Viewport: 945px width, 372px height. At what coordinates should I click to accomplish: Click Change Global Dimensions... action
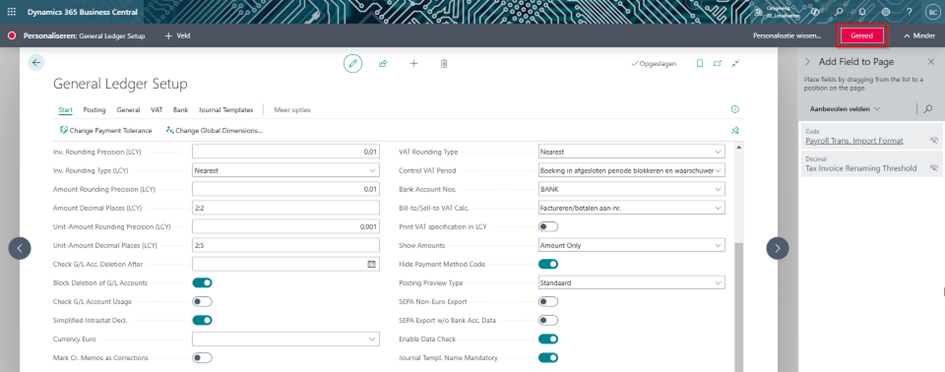tap(214, 130)
